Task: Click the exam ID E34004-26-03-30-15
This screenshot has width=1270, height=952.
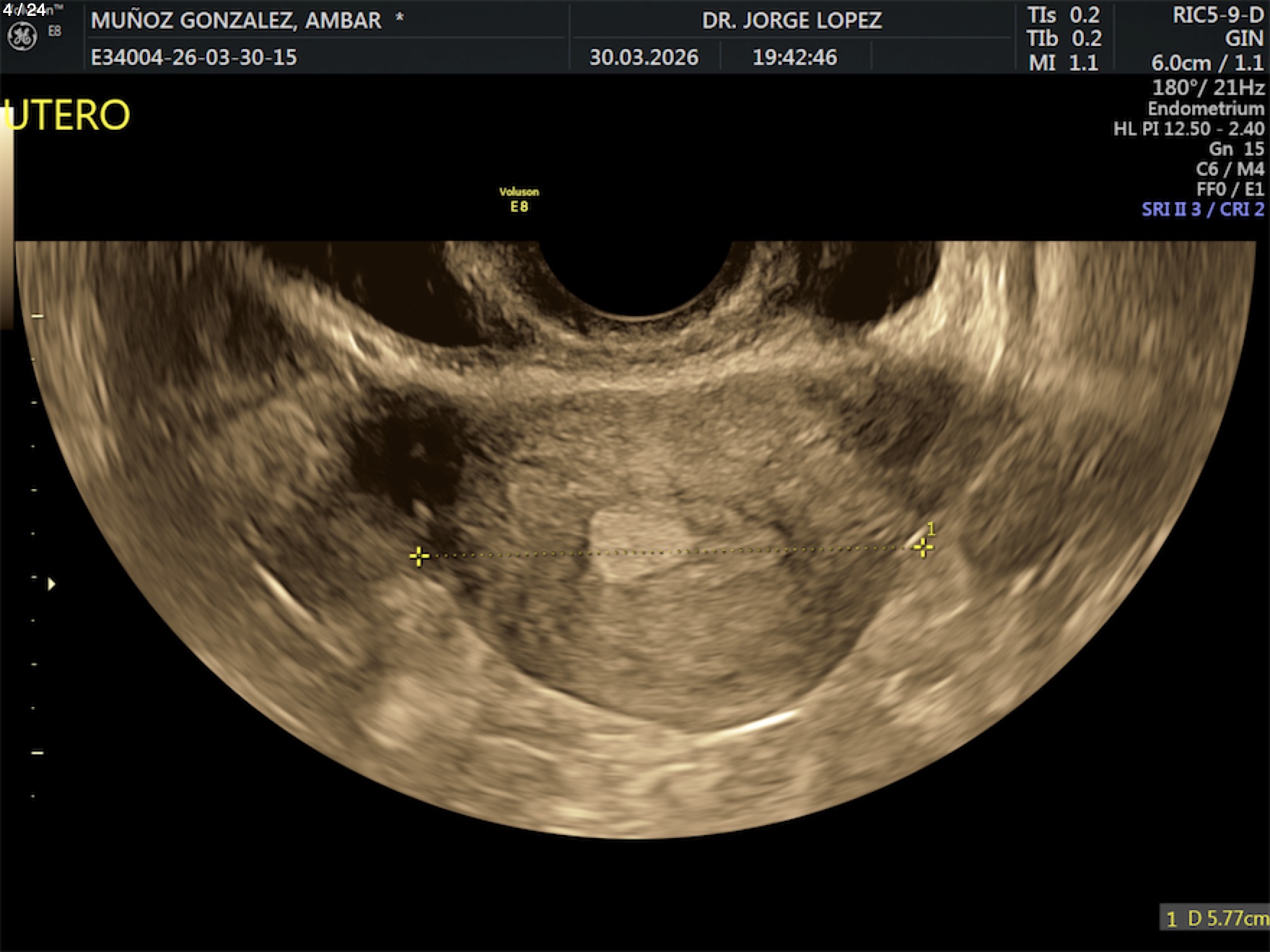Action: point(194,57)
